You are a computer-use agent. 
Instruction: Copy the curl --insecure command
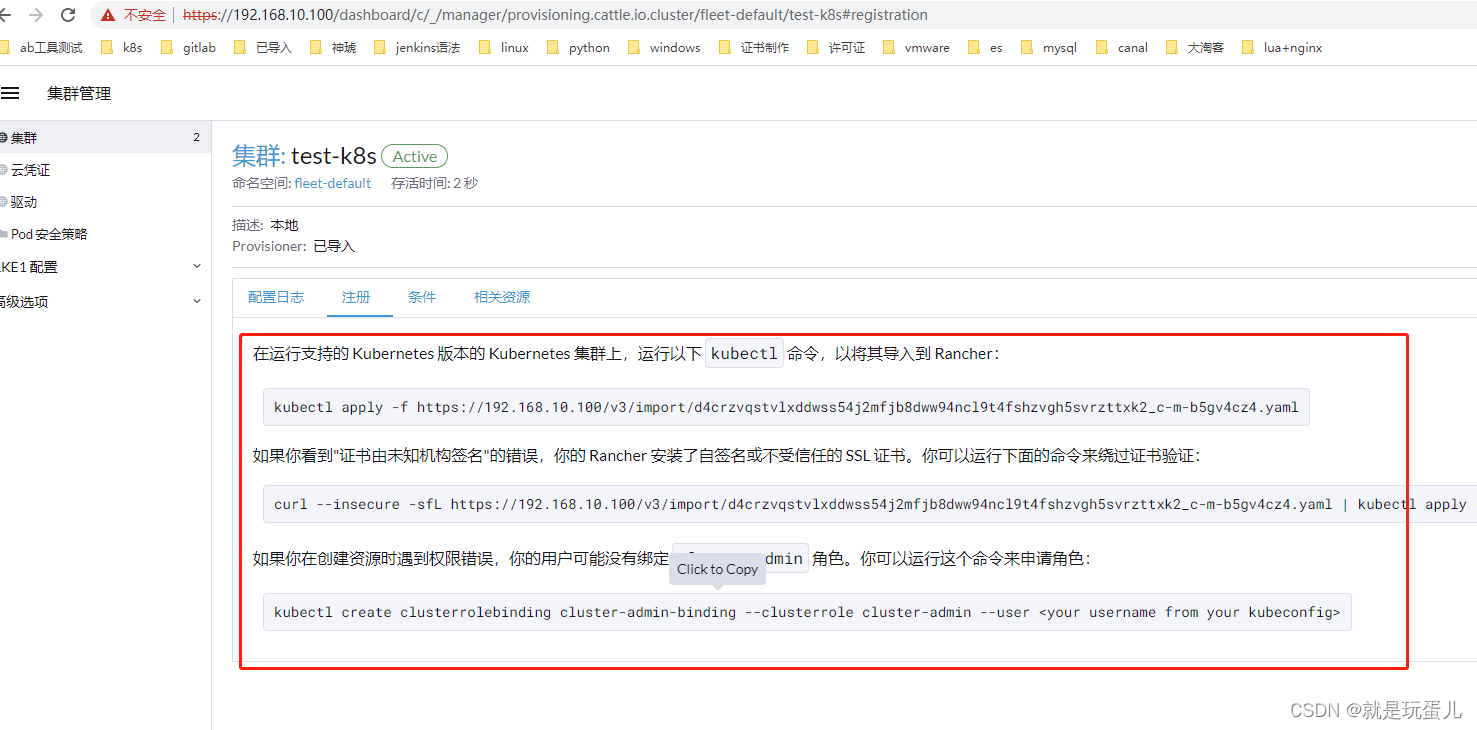click(870, 504)
